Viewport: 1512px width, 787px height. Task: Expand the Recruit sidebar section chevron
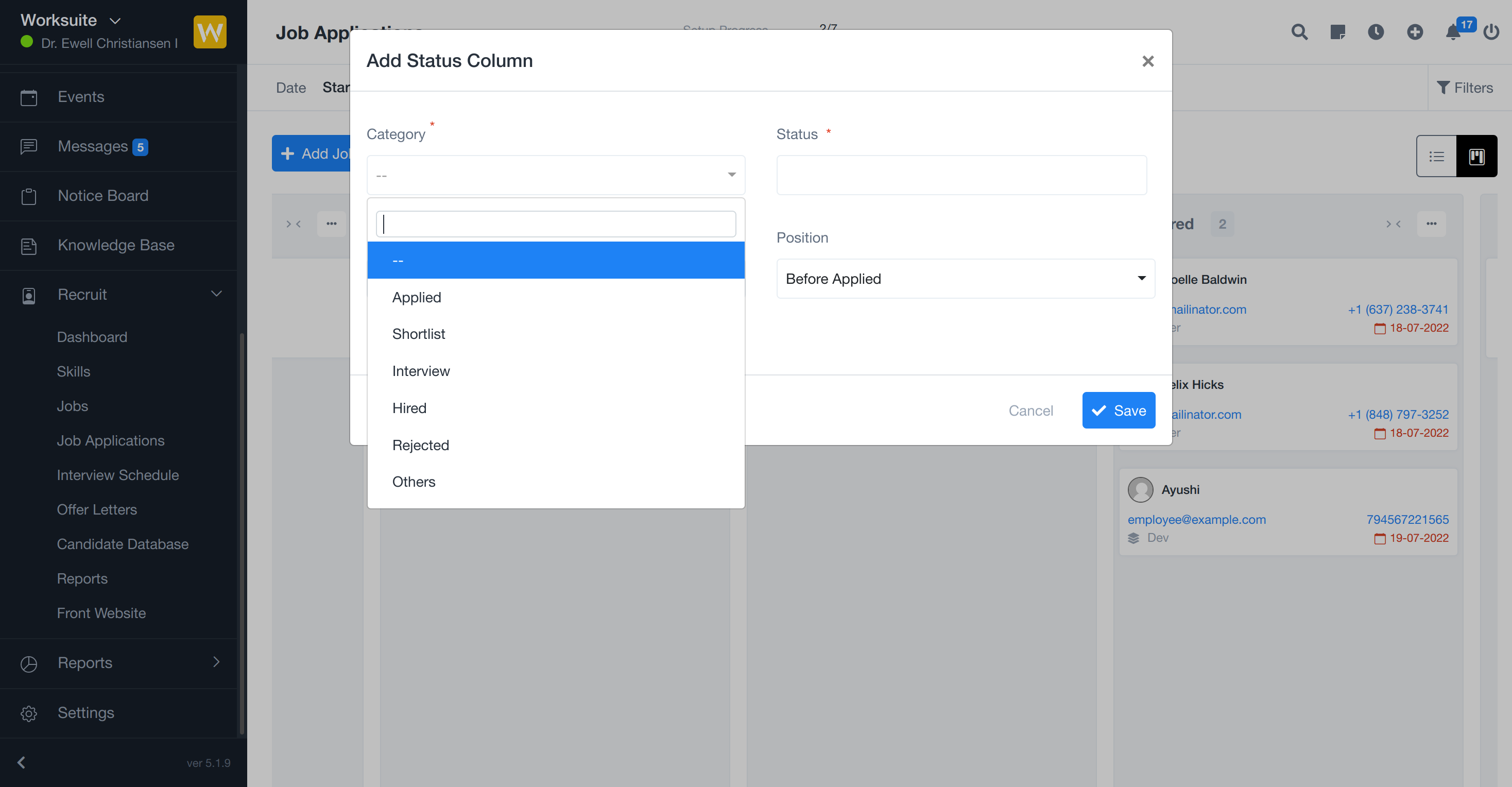pyautogui.click(x=216, y=294)
